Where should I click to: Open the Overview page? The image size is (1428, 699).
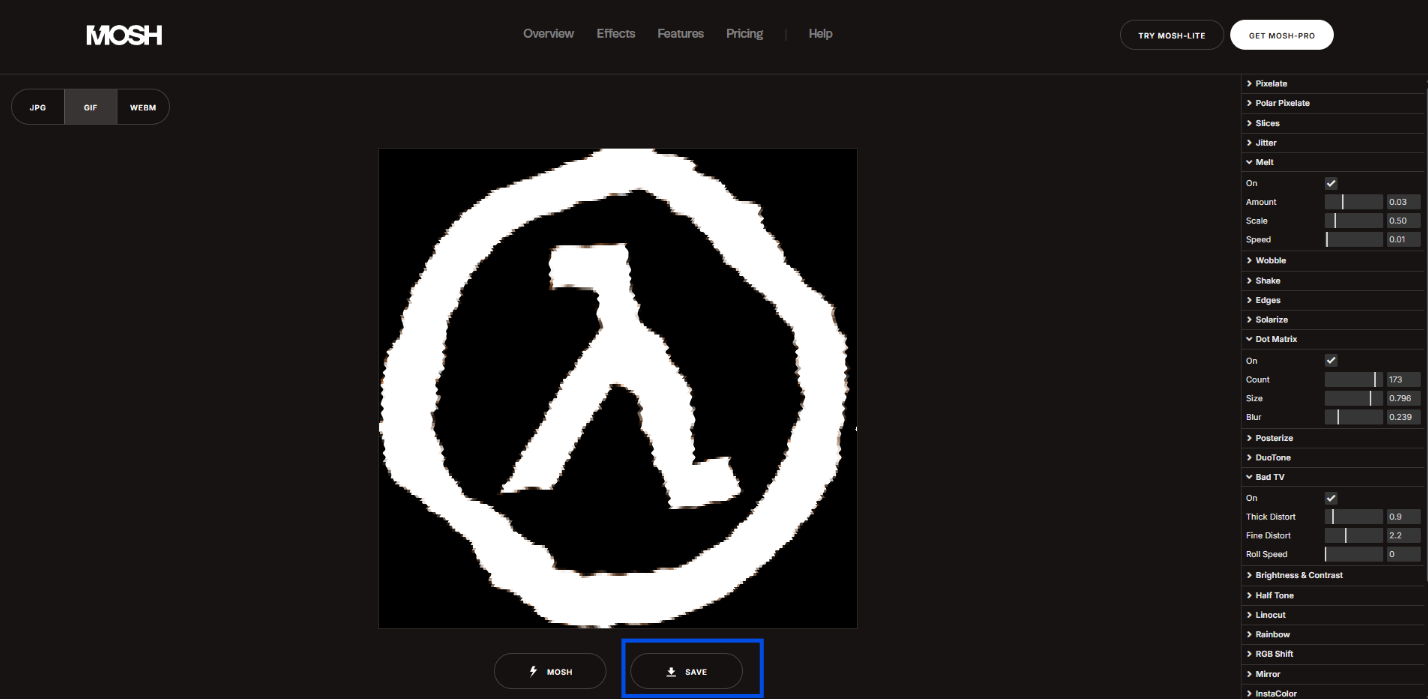click(x=548, y=34)
